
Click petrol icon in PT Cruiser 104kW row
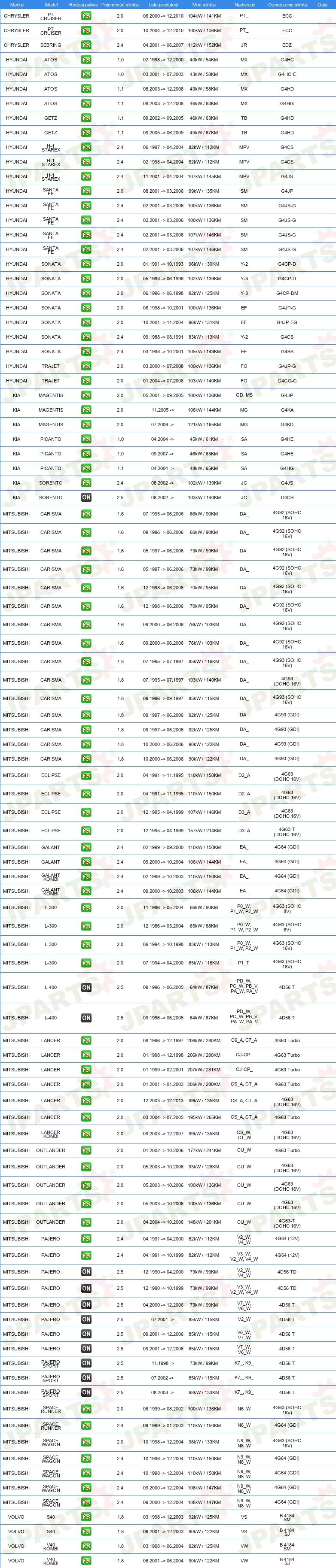tap(86, 16)
